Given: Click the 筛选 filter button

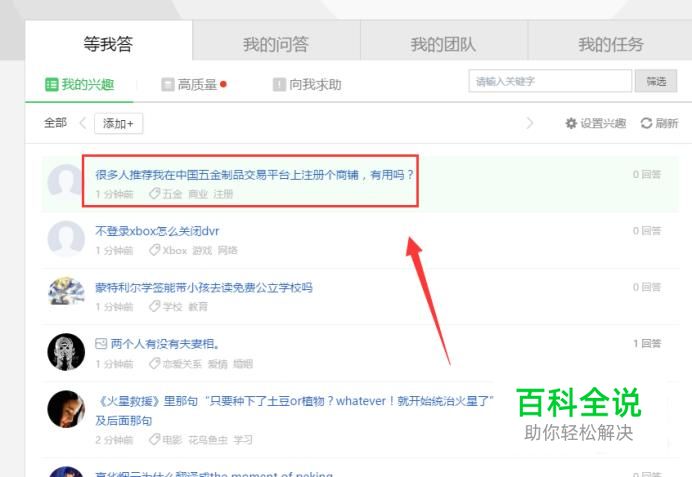Looking at the screenshot, I should 656,81.
